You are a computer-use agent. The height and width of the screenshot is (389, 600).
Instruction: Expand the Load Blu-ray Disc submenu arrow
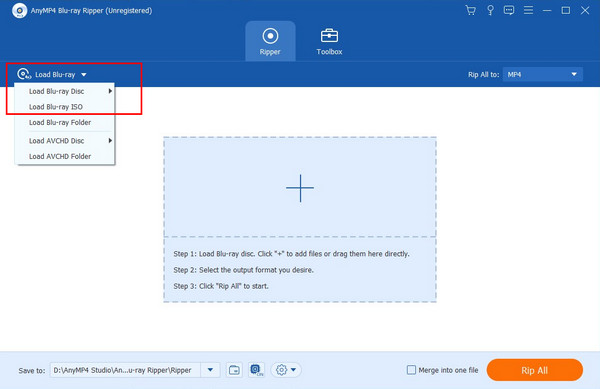[x=110, y=91]
